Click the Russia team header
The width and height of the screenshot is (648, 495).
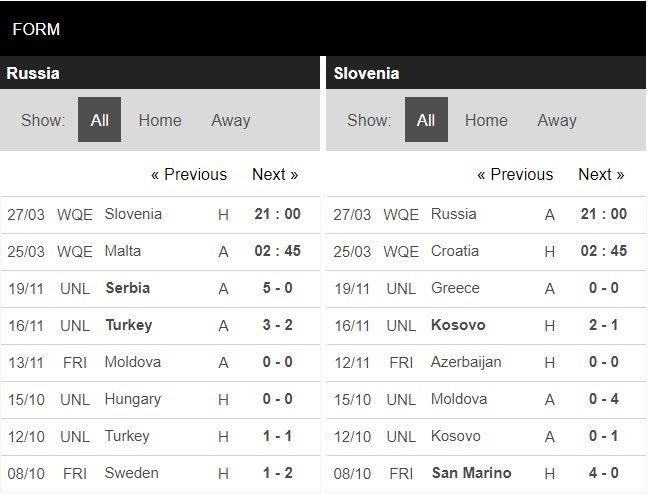point(33,73)
